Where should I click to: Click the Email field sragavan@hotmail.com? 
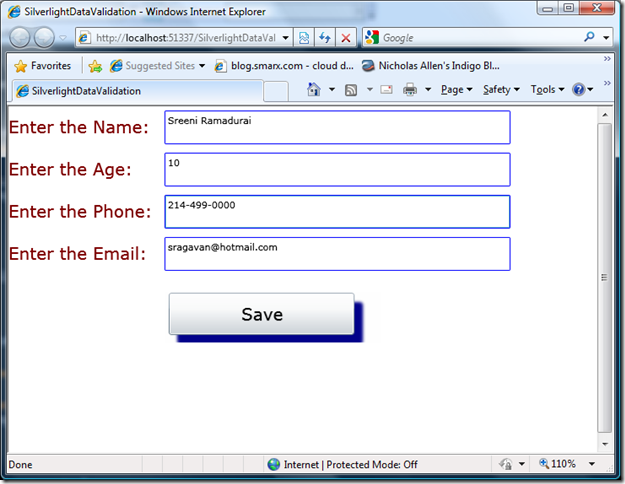coord(337,254)
